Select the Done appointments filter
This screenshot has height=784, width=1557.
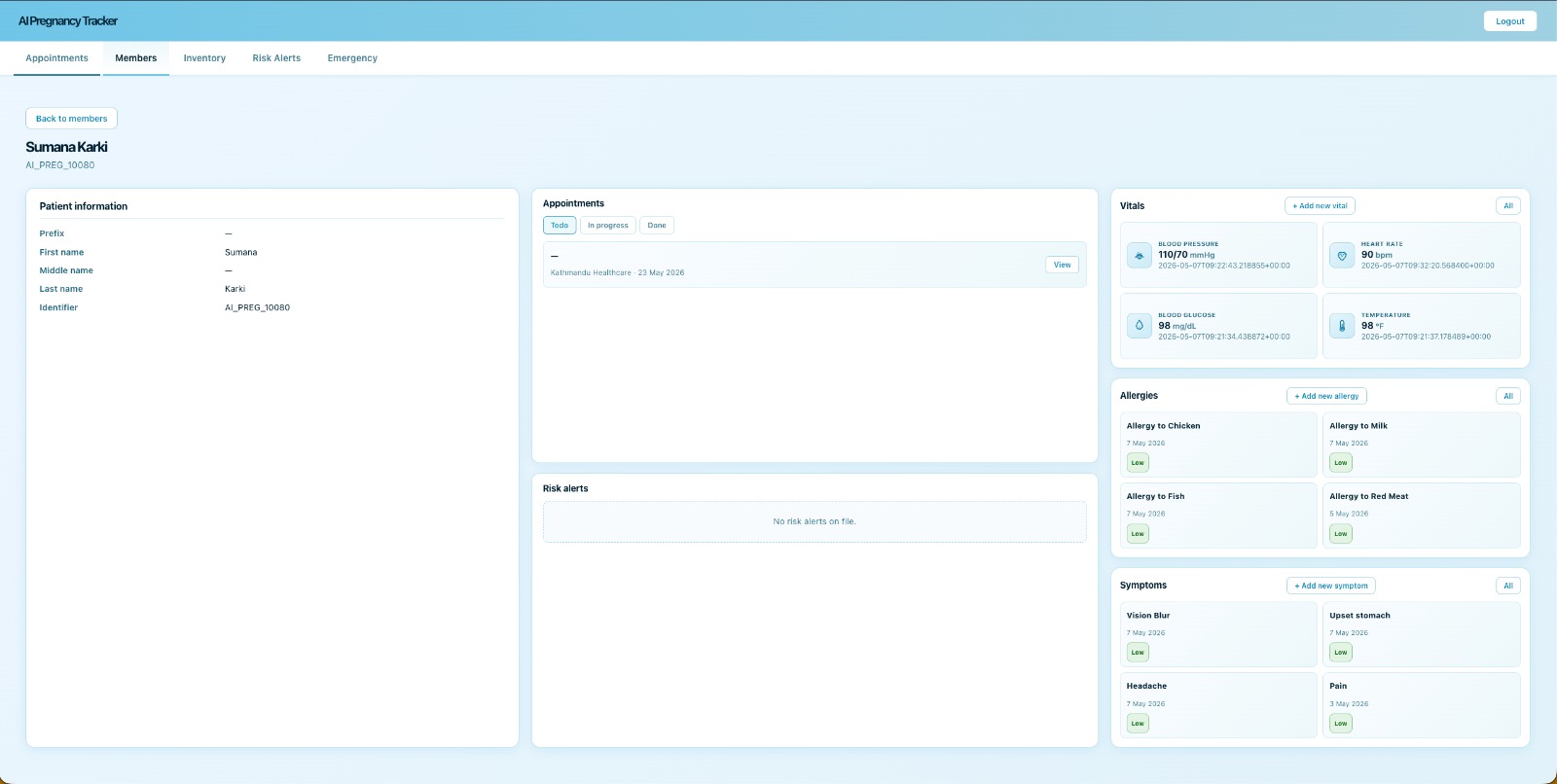pos(657,226)
